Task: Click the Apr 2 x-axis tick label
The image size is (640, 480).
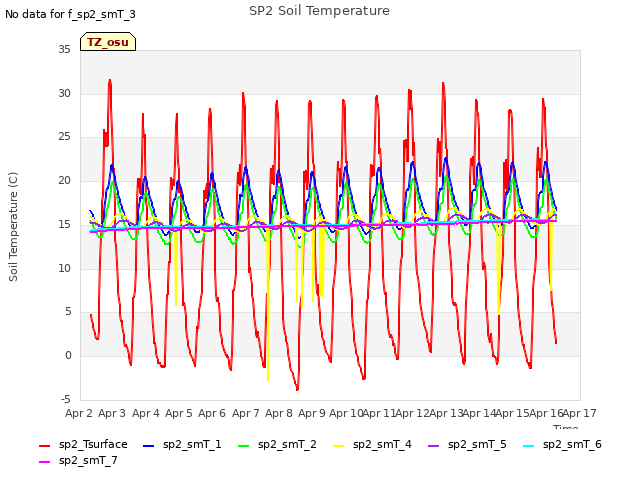Action: 78,413
